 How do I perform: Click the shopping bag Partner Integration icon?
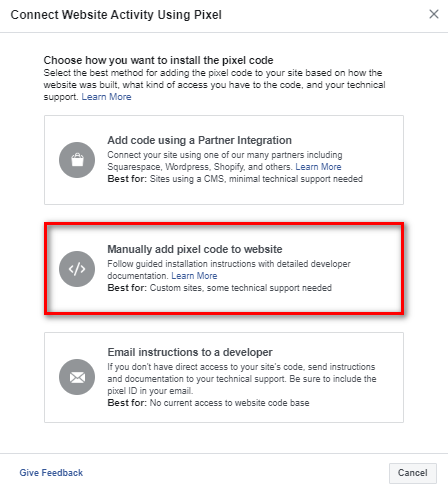click(x=77, y=160)
